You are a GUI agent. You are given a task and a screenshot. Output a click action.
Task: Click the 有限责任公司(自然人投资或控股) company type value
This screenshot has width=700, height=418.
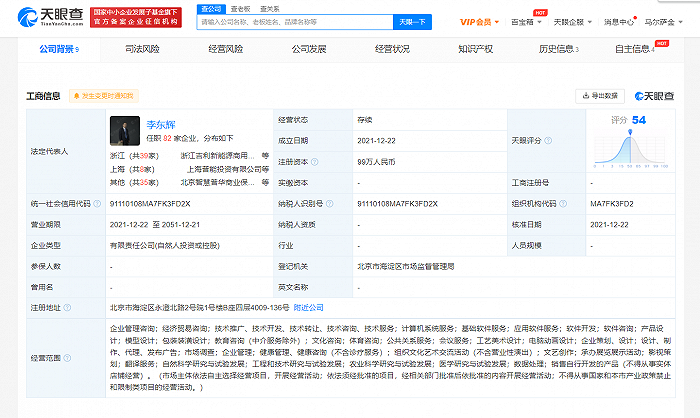point(165,245)
